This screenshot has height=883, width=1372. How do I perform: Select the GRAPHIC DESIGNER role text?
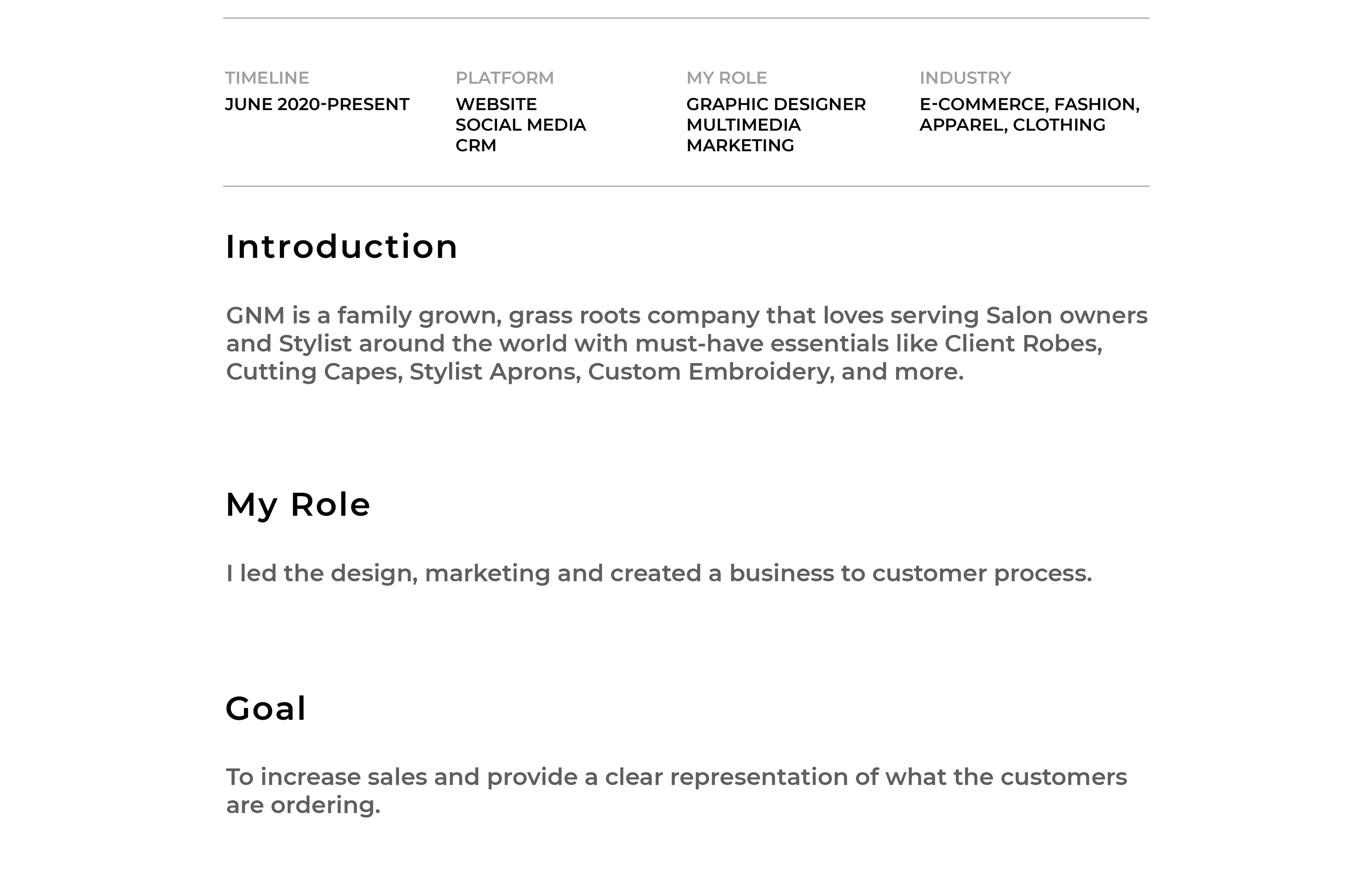coord(776,104)
